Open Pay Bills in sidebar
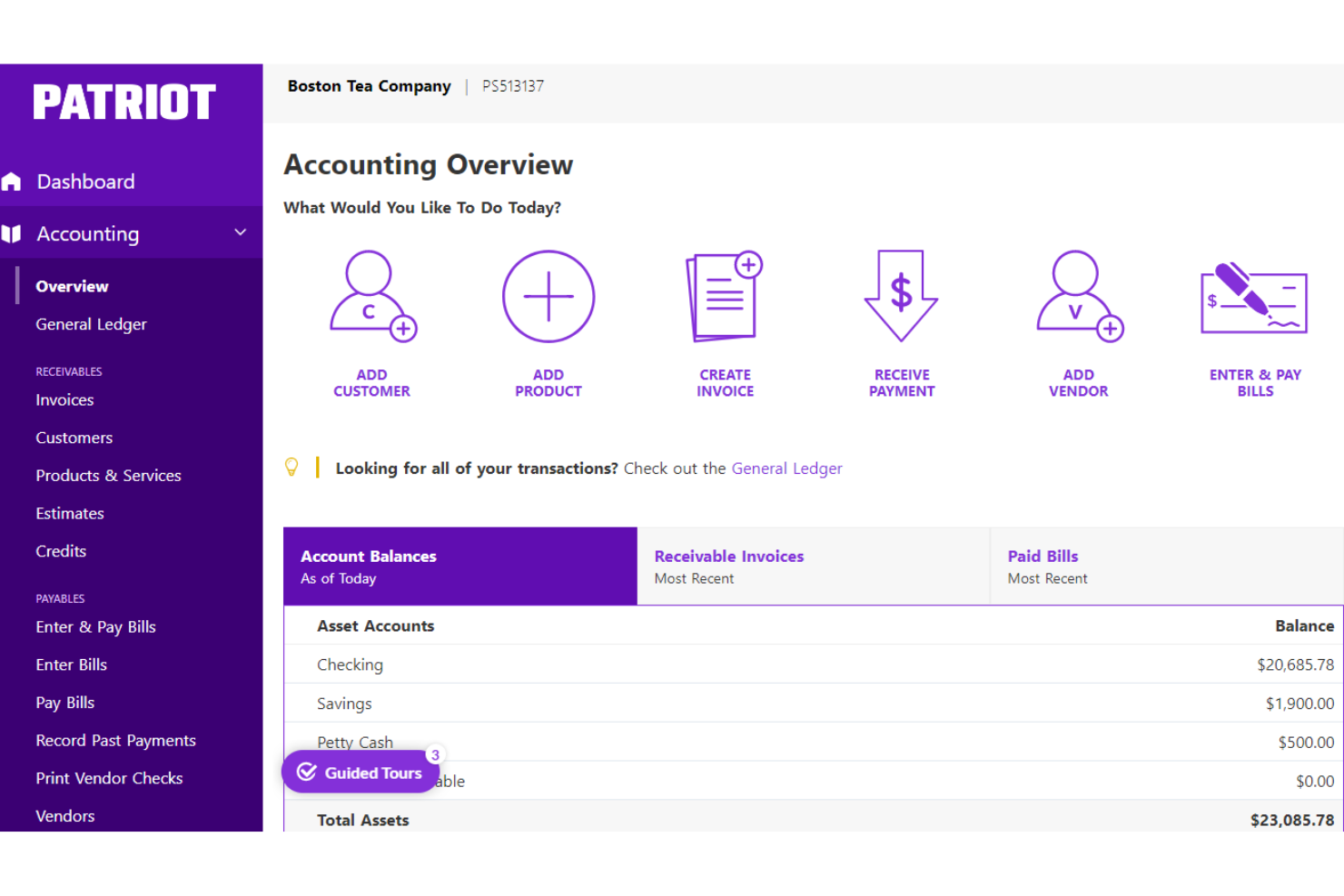This screenshot has width=1344, height=896. point(64,703)
